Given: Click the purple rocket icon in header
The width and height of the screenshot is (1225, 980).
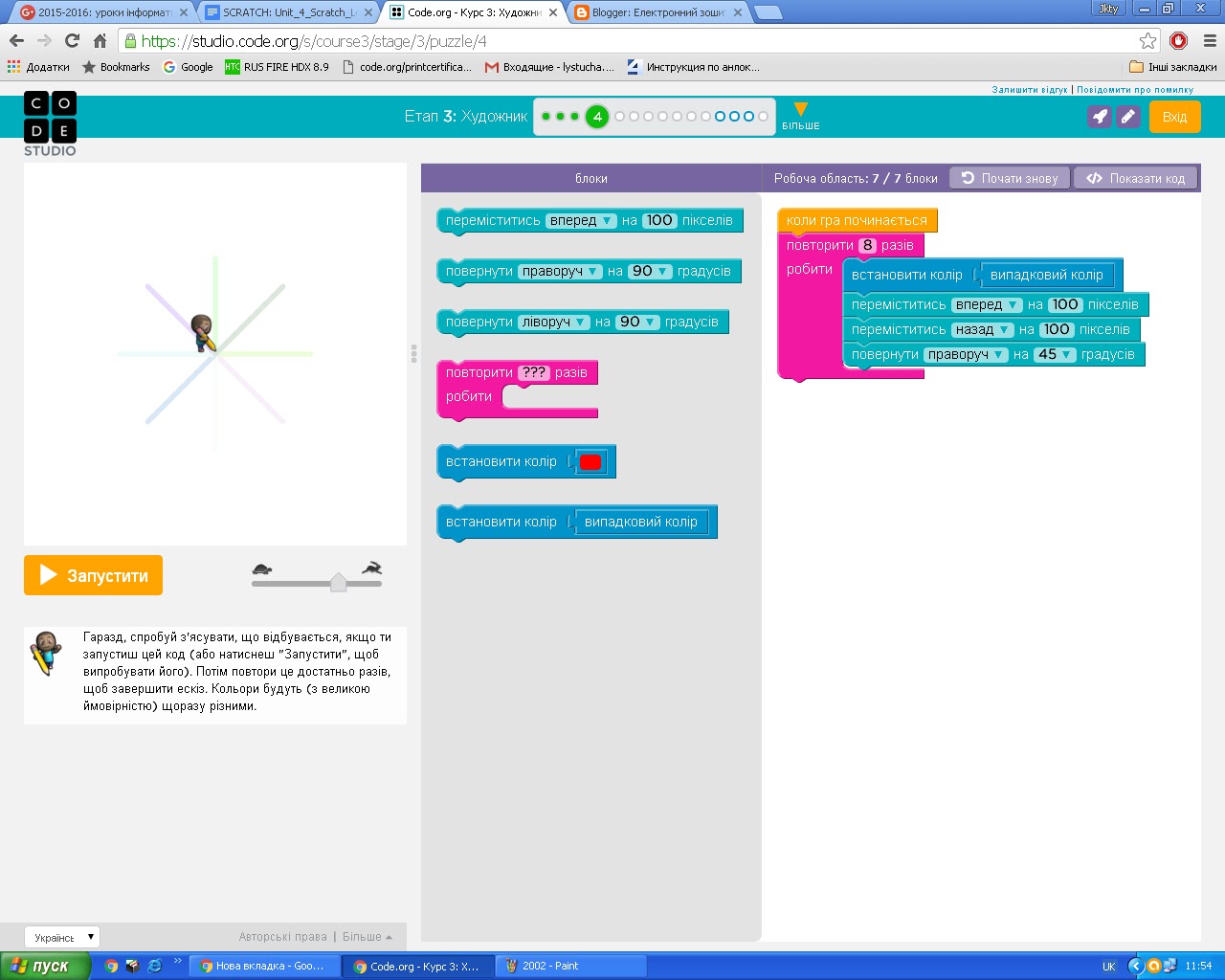Looking at the screenshot, I should pyautogui.click(x=1100, y=117).
